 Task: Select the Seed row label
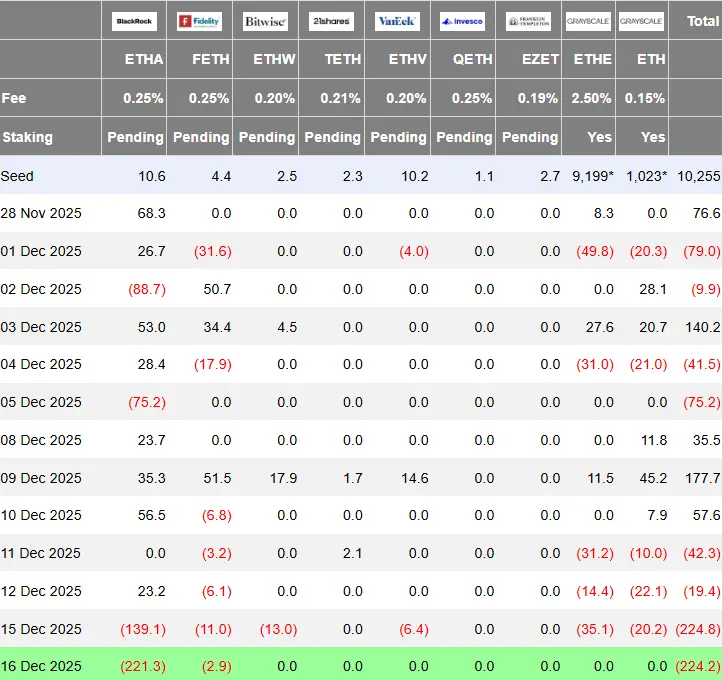click(x=17, y=176)
